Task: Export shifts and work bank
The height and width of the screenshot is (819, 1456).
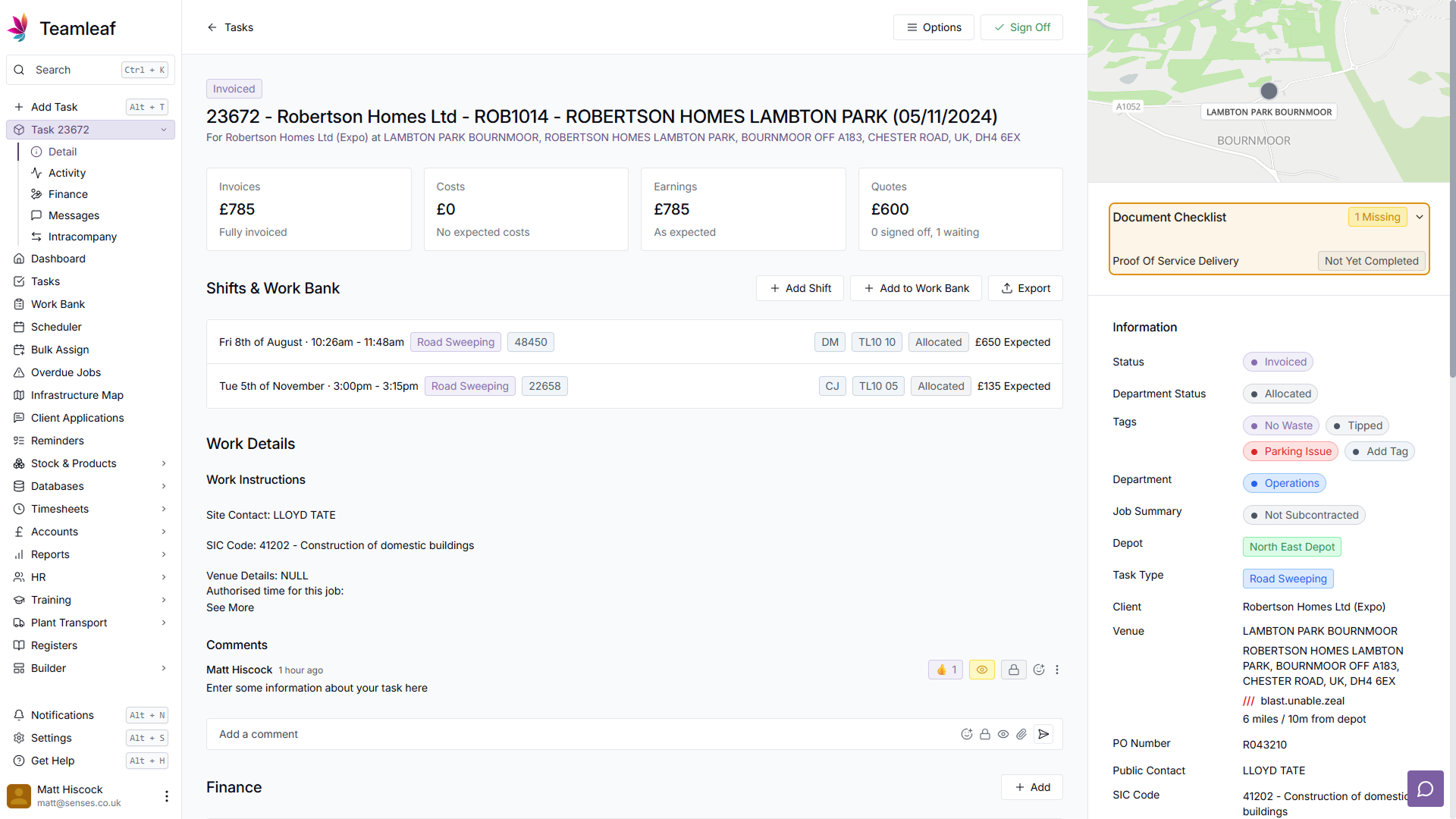Action: tap(1025, 288)
